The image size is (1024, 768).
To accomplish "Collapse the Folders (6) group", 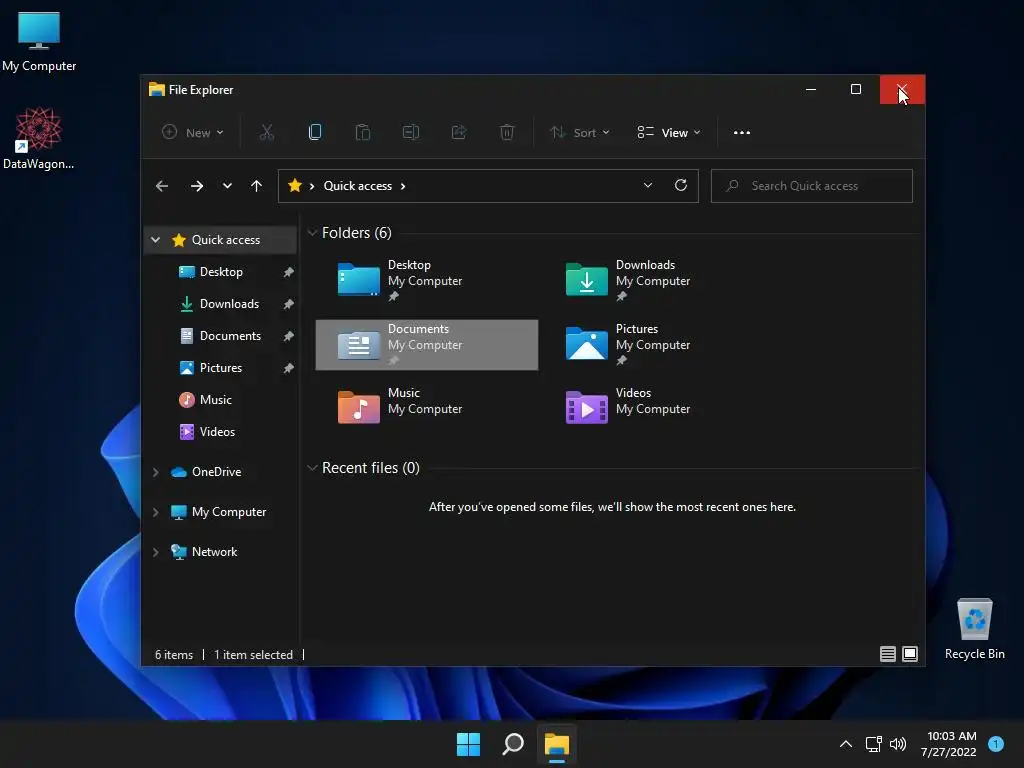I will [x=312, y=233].
